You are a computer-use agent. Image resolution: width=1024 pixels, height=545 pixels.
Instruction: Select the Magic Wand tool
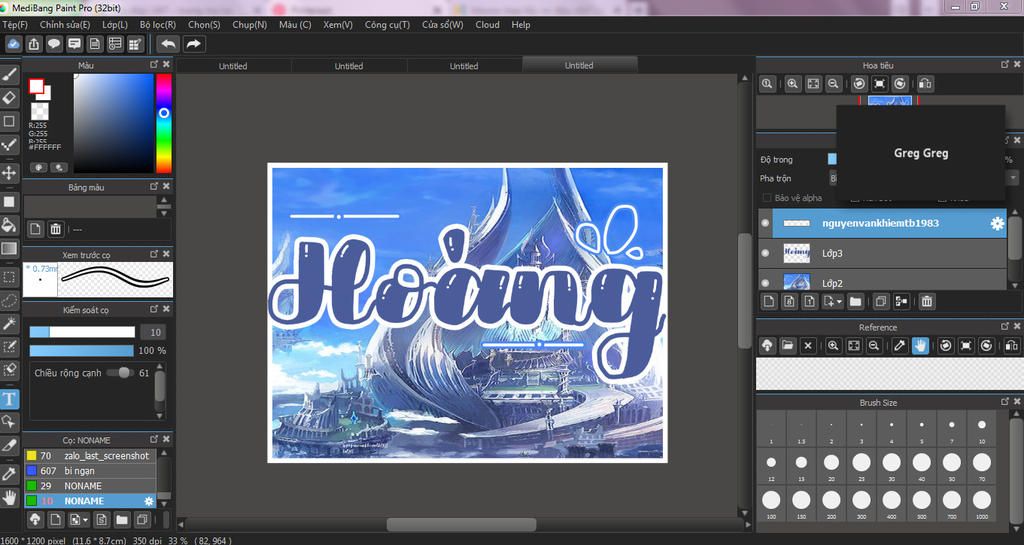tap(9, 323)
